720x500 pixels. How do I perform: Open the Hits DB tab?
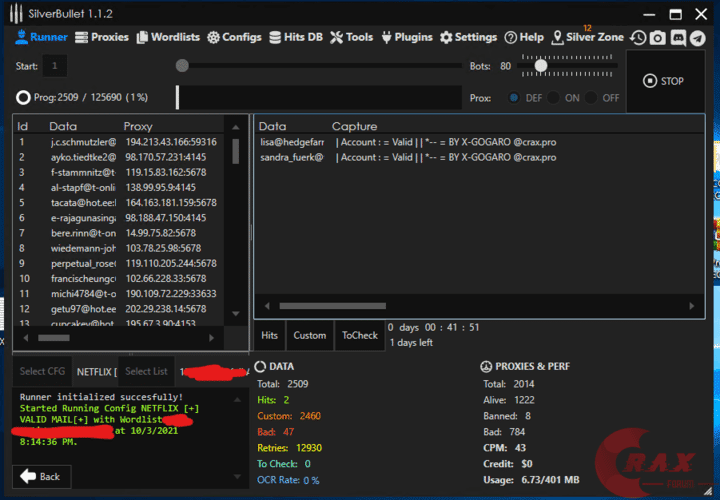(296, 37)
